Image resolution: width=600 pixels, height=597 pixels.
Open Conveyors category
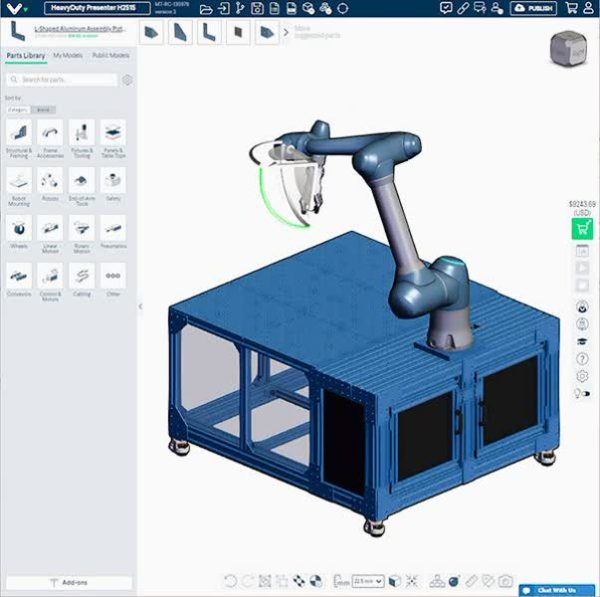point(19,280)
